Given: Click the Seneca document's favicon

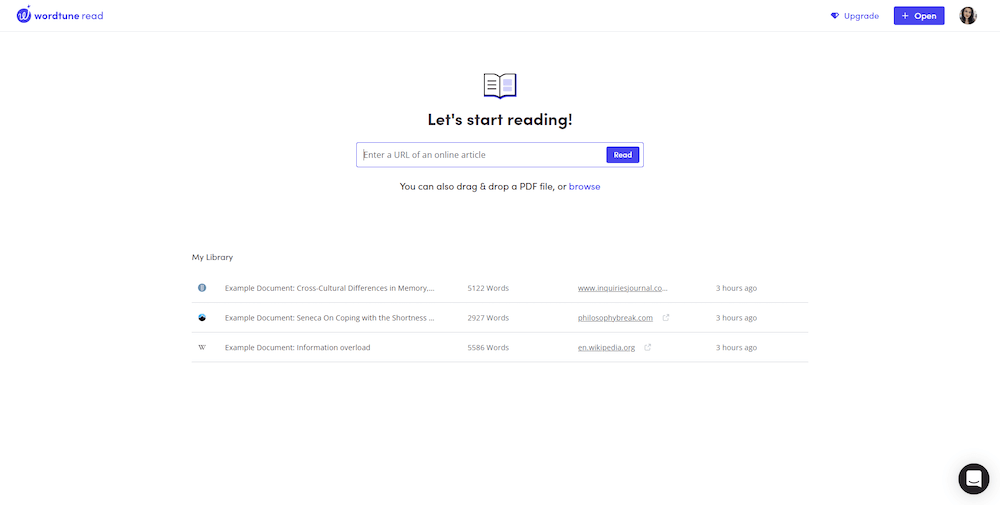Looking at the screenshot, I should tap(202, 318).
